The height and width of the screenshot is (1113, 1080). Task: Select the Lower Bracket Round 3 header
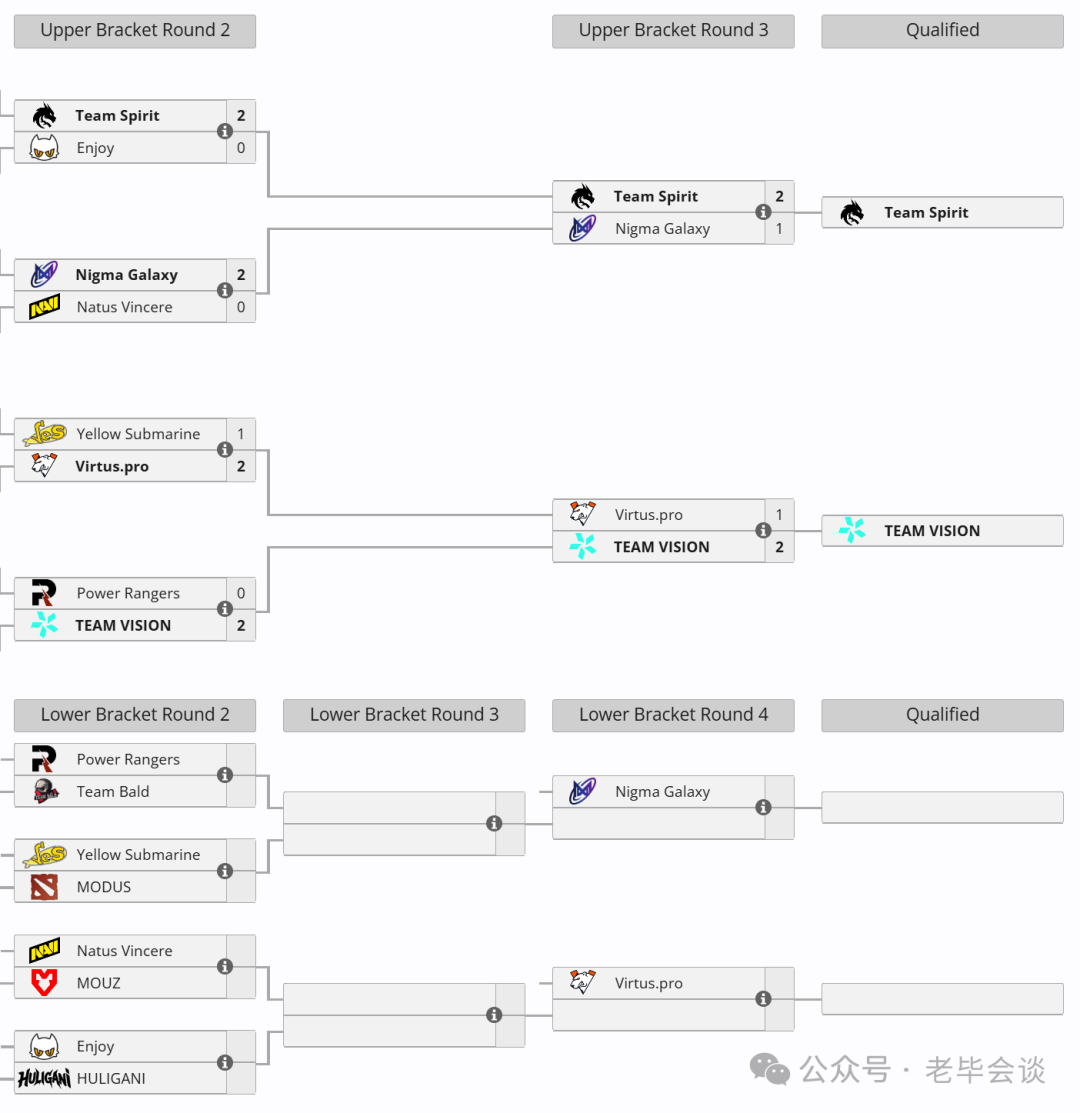(404, 715)
